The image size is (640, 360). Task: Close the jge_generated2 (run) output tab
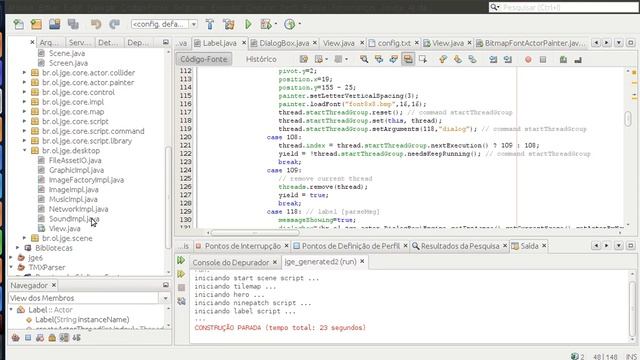[362, 261]
